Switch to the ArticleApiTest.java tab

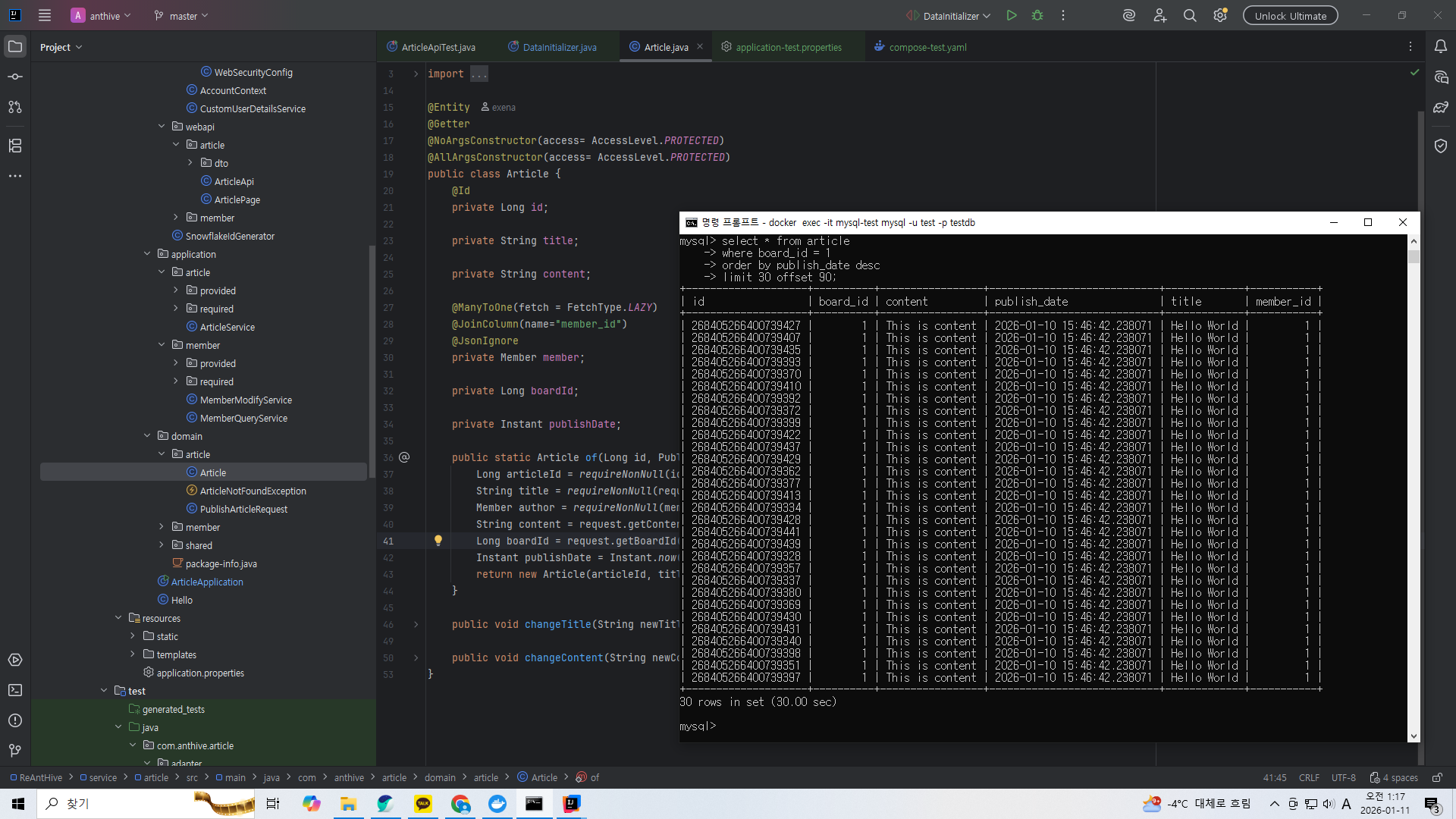click(x=438, y=47)
